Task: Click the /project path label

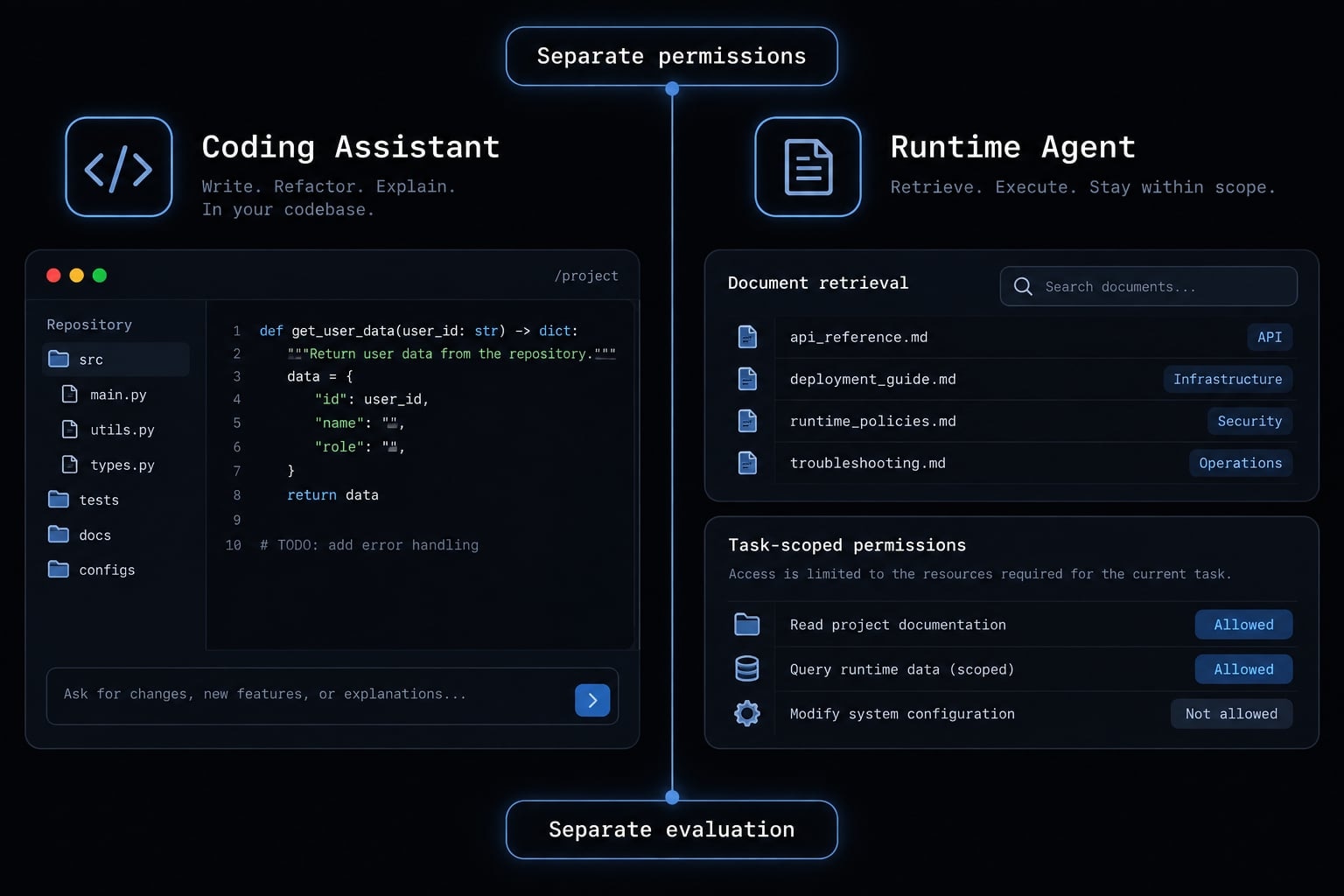Action: tap(586, 276)
